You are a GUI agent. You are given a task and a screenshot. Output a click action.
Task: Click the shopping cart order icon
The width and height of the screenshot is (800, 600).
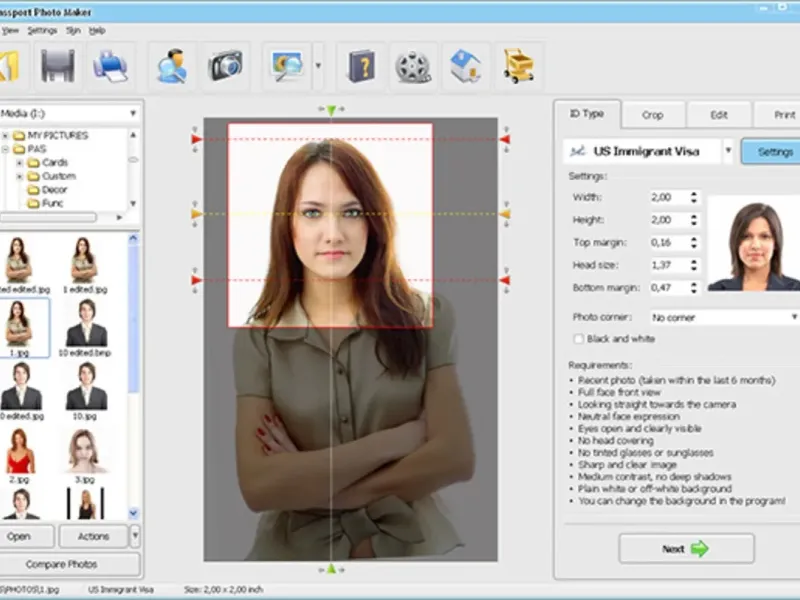pyautogui.click(x=519, y=66)
